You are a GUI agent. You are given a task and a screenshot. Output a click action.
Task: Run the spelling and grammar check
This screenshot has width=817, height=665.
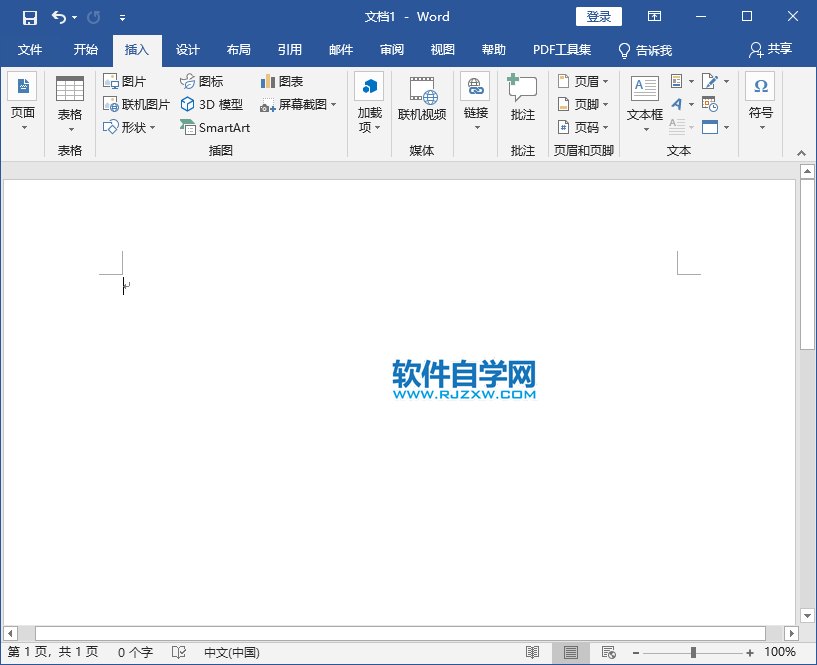(178, 652)
